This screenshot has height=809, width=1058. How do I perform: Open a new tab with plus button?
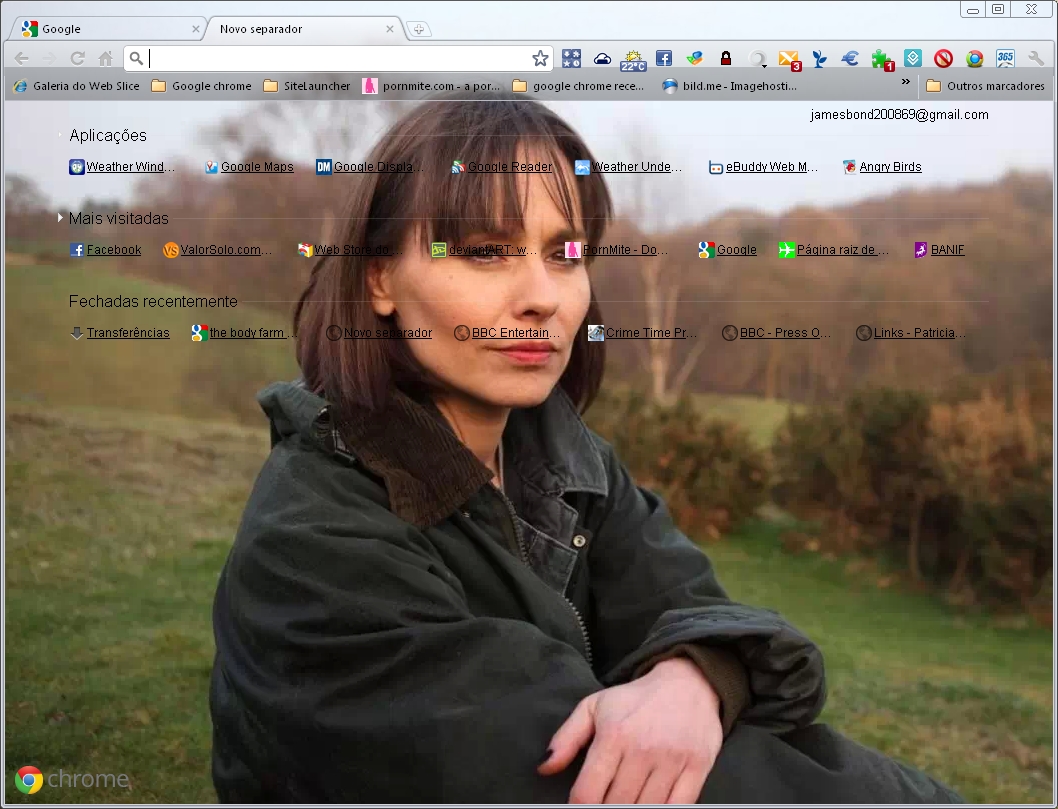click(419, 29)
